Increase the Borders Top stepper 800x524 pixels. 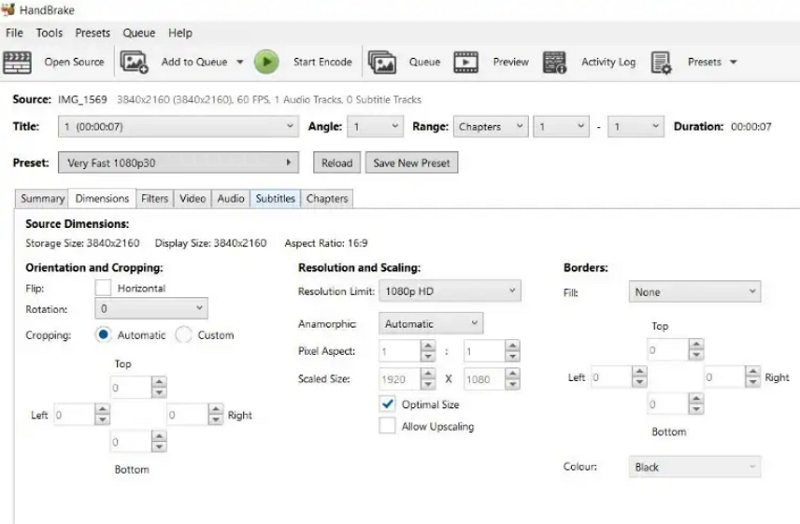[696, 344]
